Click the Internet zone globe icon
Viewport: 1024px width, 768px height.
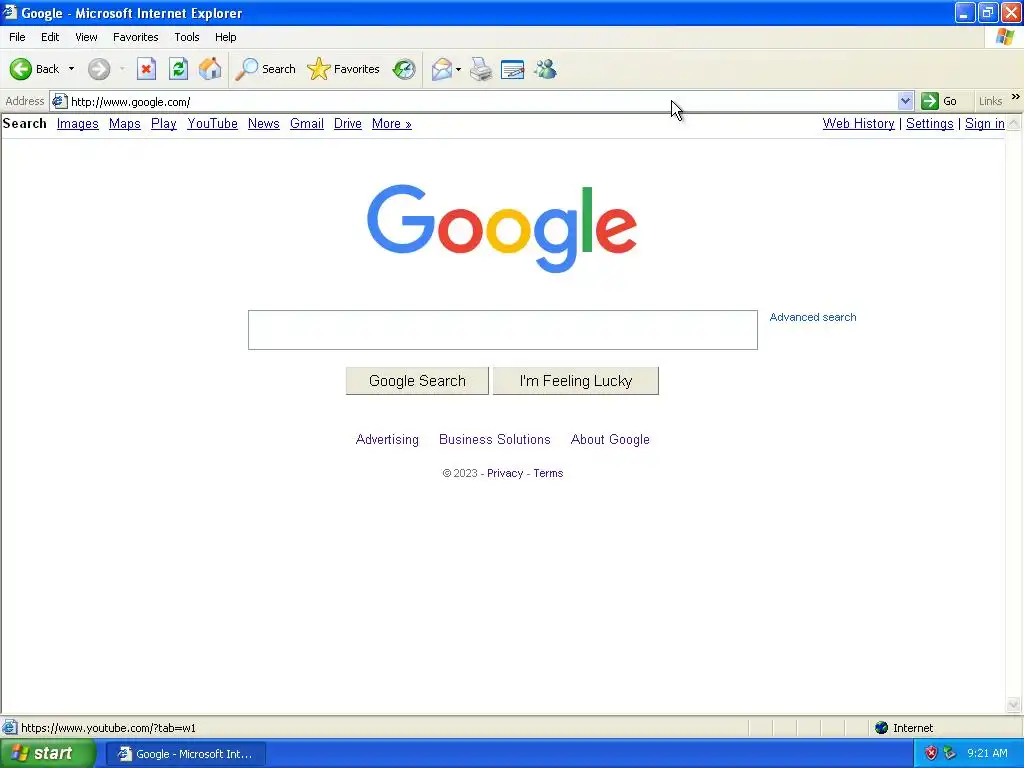[x=882, y=728]
